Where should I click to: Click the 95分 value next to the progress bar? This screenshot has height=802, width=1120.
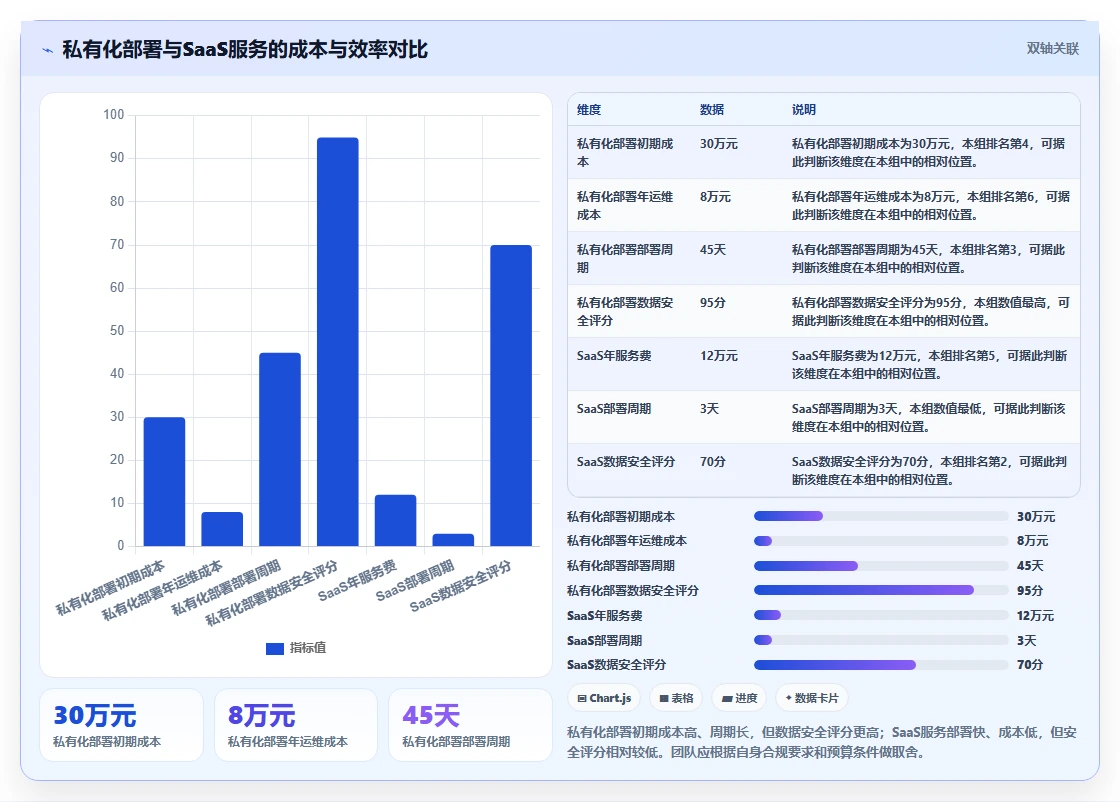pos(1030,591)
